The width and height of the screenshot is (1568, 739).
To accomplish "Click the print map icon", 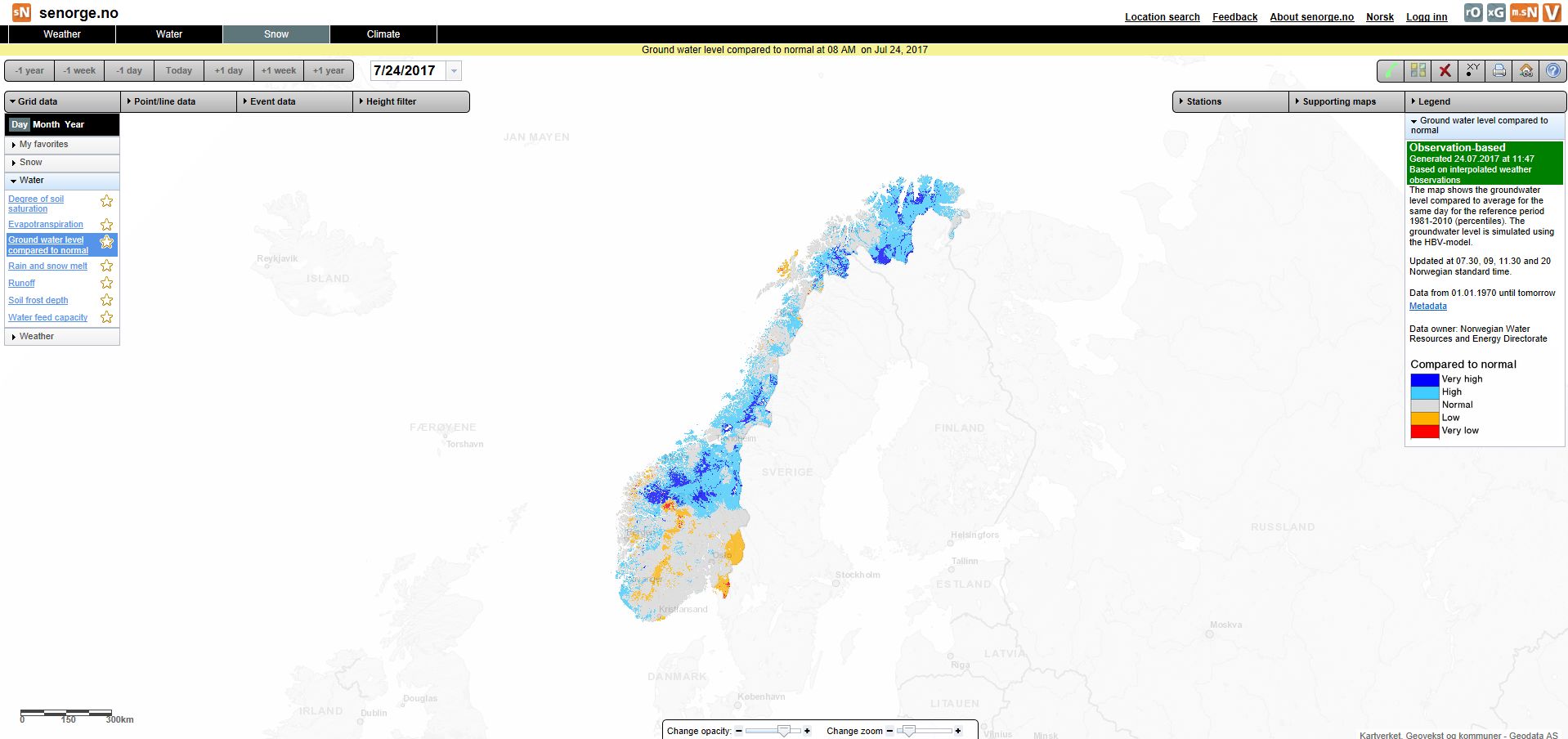I will coord(1499,71).
